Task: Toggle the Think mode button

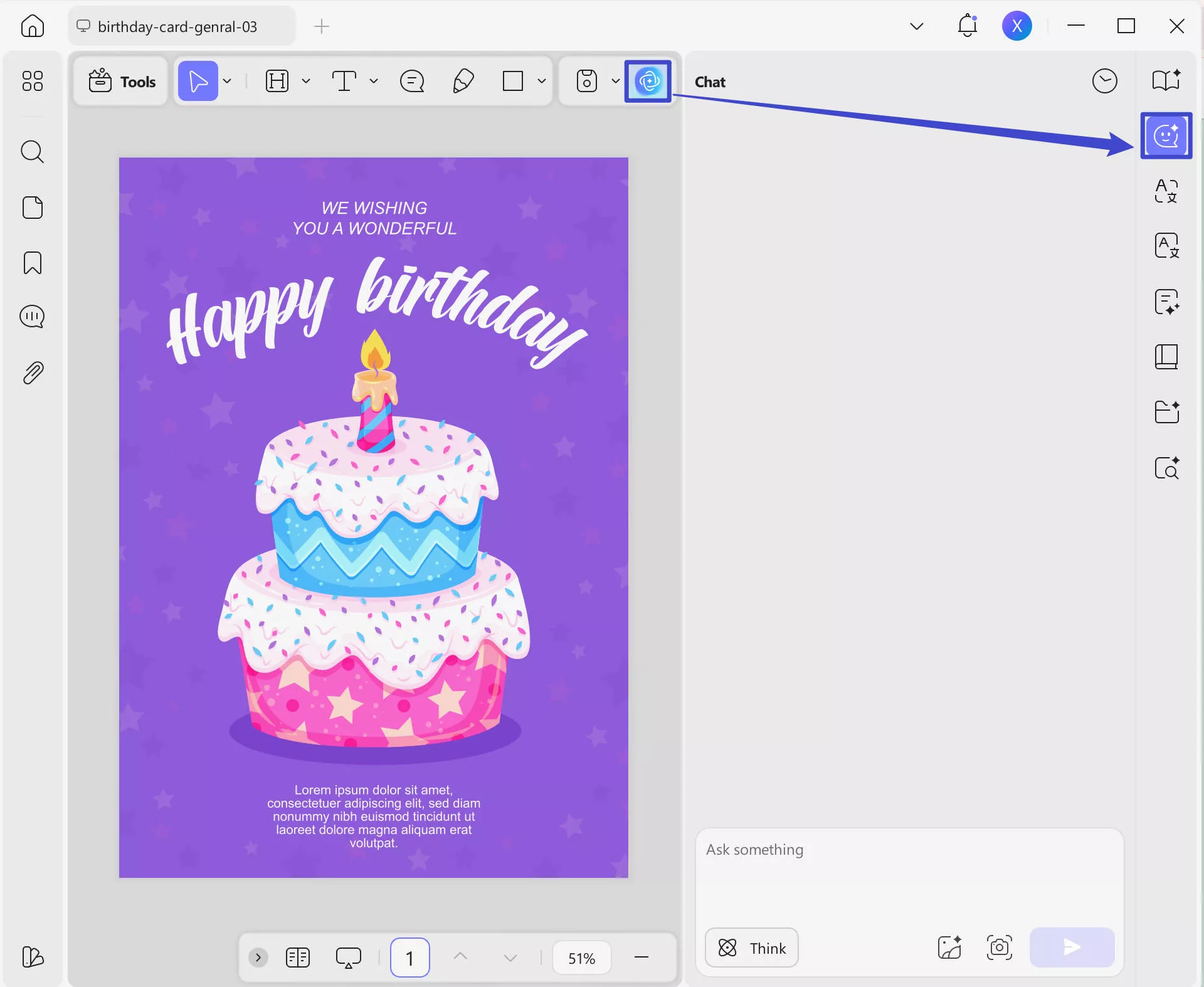Action: 751,947
